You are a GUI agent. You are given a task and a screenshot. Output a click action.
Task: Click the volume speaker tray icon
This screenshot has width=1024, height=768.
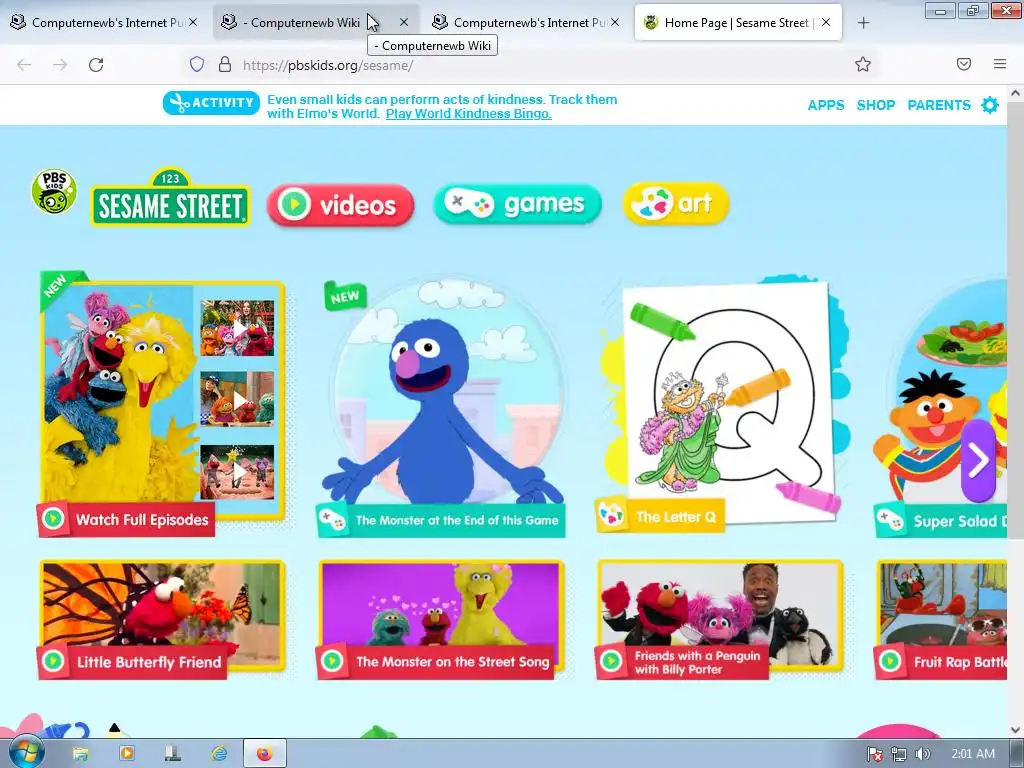922,754
